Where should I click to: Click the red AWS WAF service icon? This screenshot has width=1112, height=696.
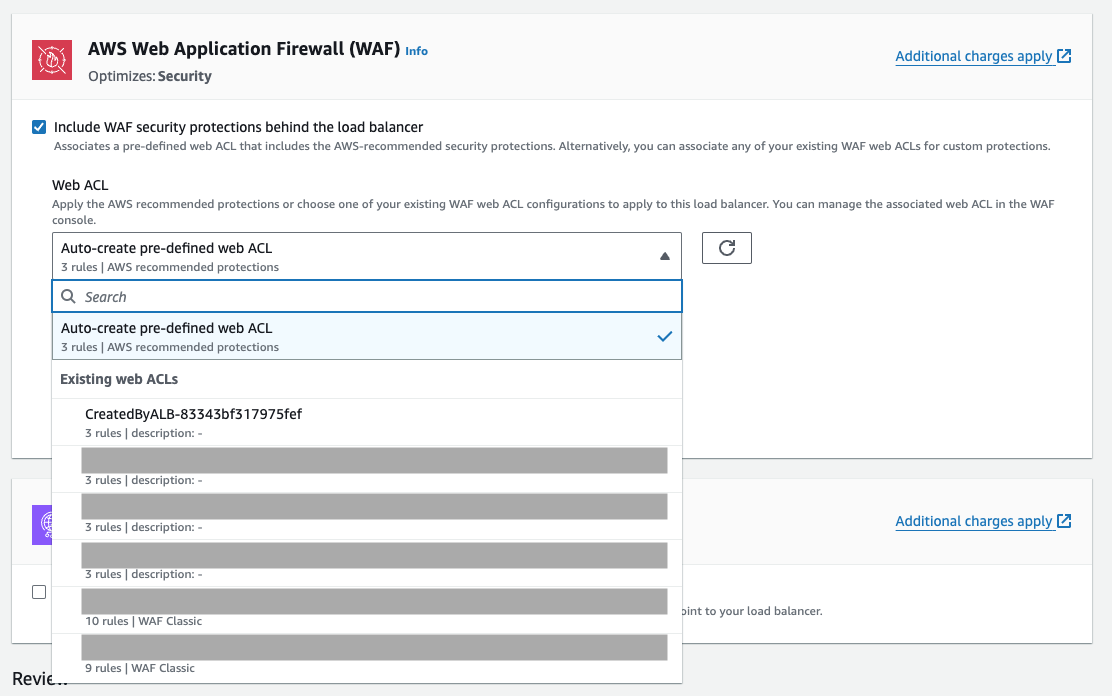tap(52, 60)
